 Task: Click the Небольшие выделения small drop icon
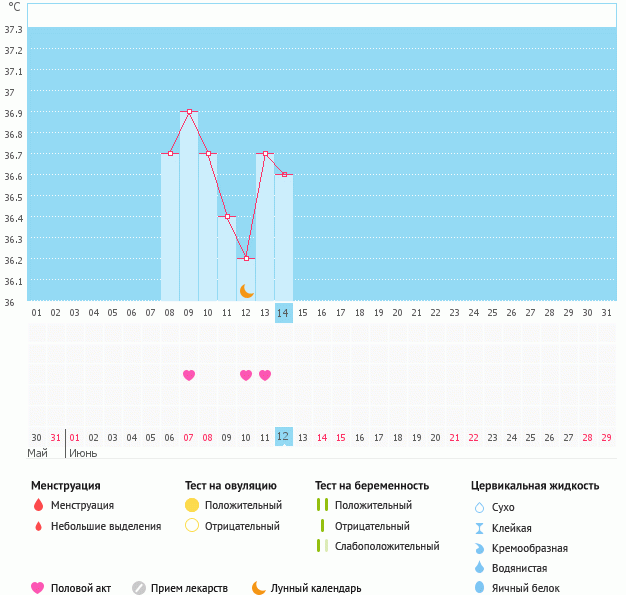(x=38, y=526)
